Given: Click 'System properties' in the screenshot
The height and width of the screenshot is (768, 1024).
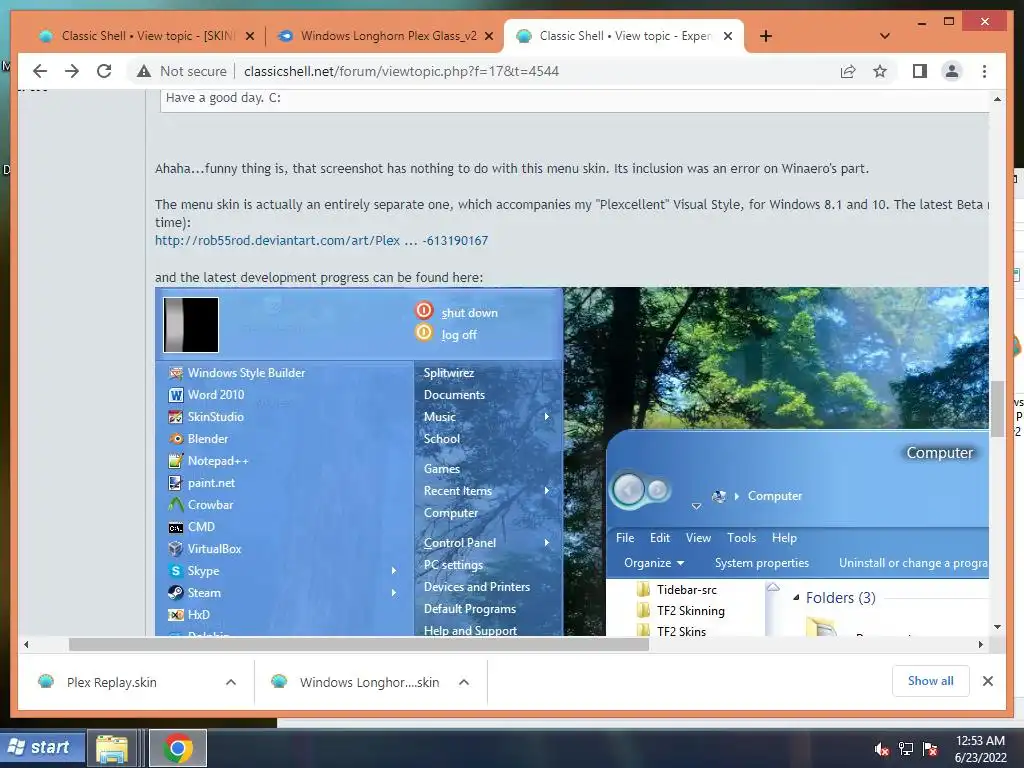Looking at the screenshot, I should pos(761,563).
